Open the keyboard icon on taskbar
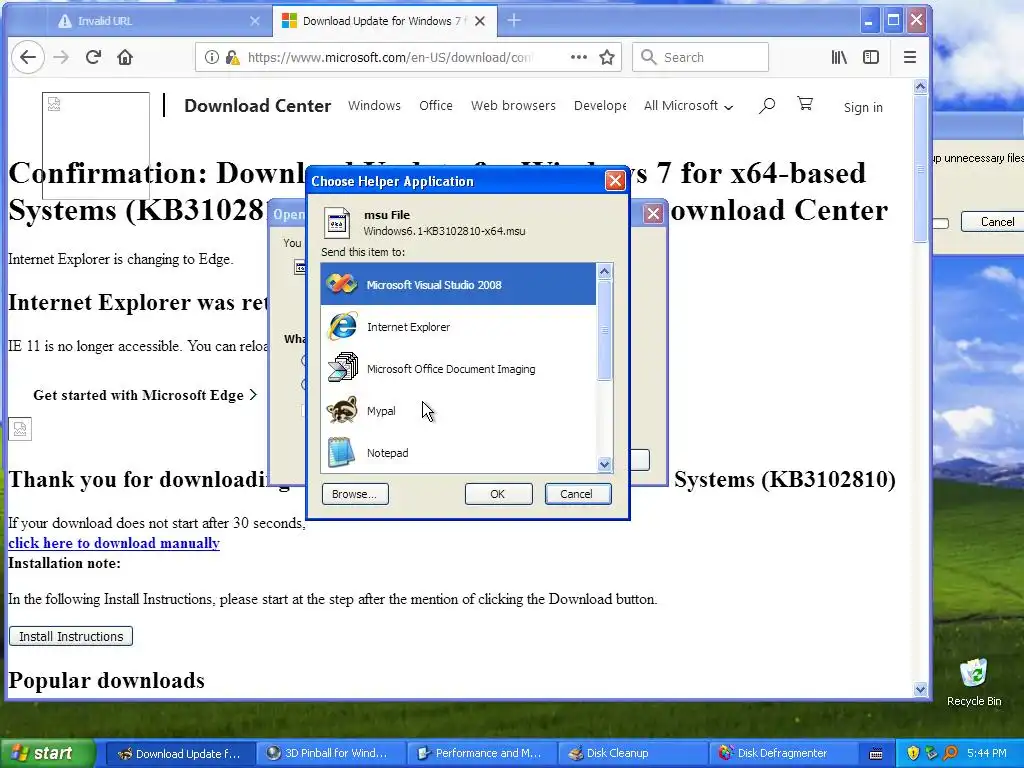This screenshot has width=1024, height=768. tap(876, 754)
